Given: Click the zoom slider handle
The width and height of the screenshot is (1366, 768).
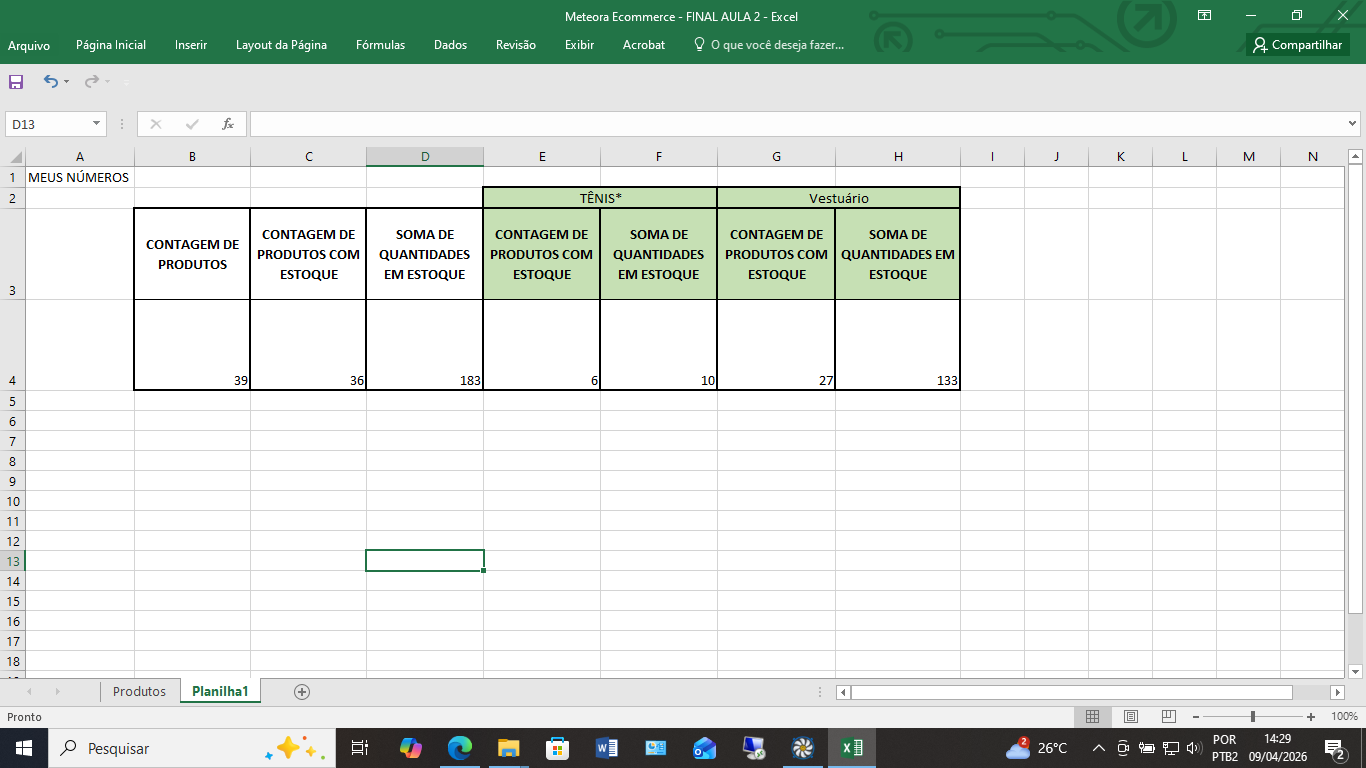Looking at the screenshot, I should [1253, 717].
